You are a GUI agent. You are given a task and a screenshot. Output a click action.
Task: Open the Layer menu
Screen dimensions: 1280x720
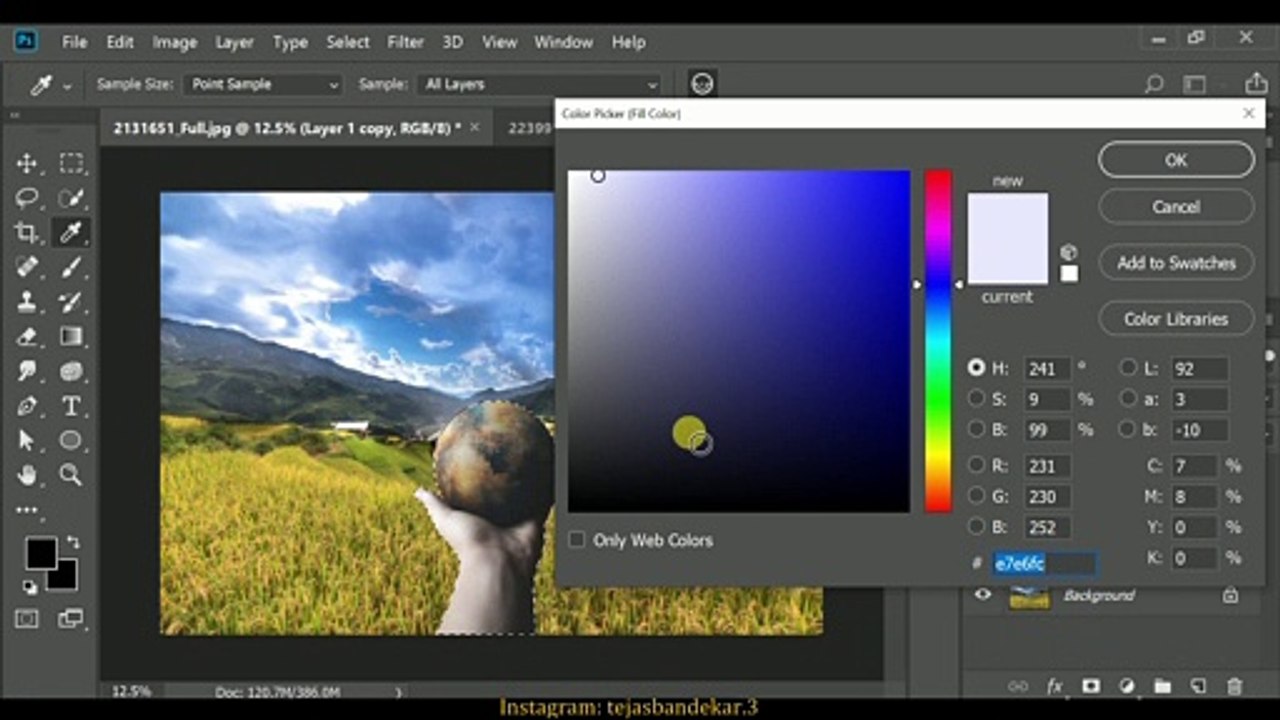(x=234, y=42)
